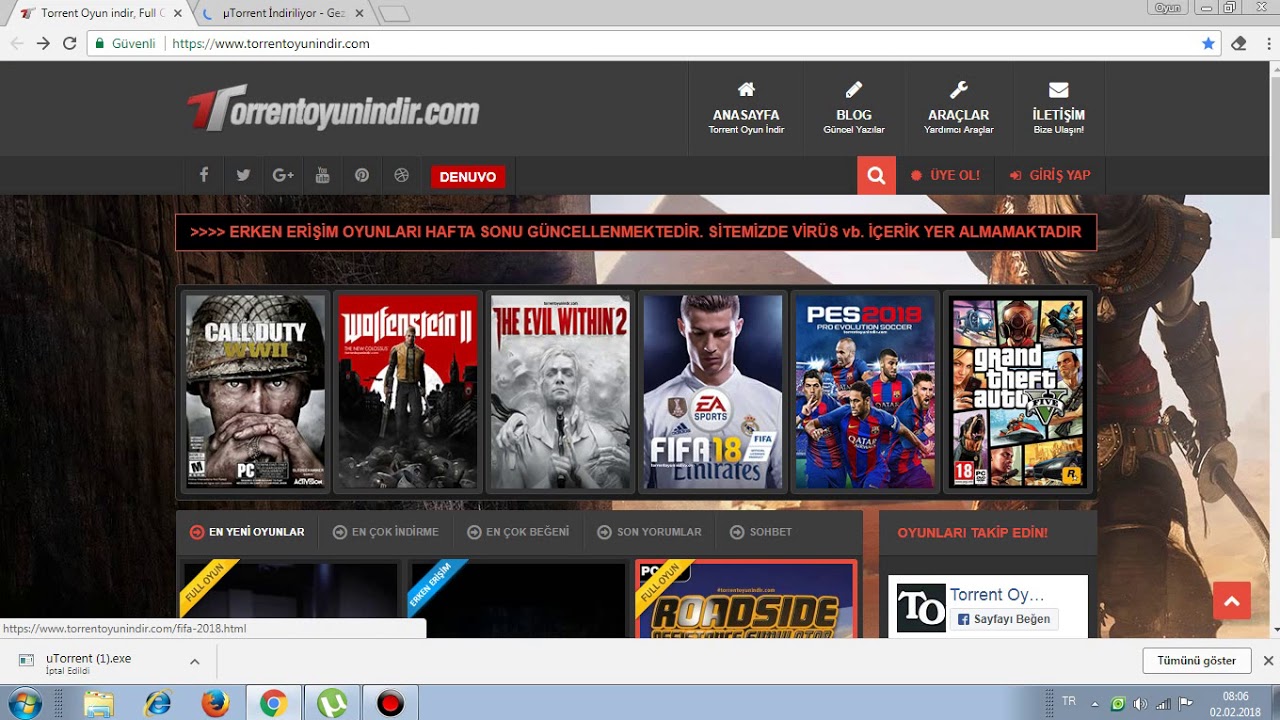This screenshot has width=1280, height=720.
Task: Click the red scroll-to-top arrow button
Action: coord(1232,601)
